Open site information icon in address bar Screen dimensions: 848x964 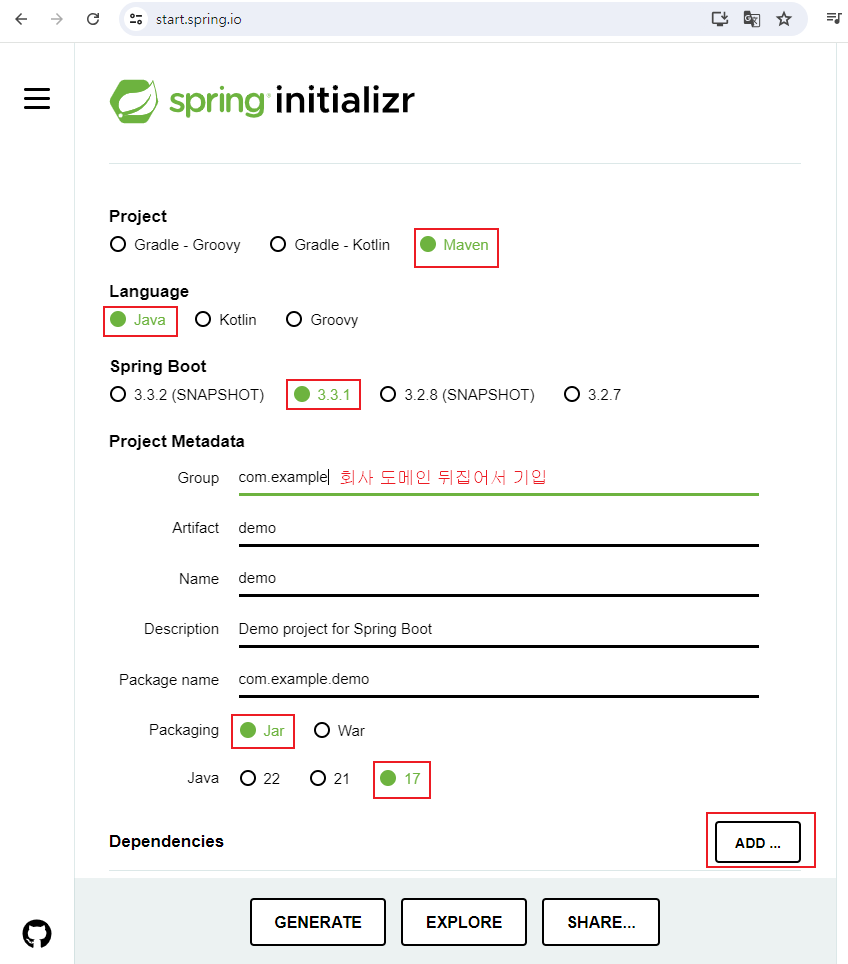tap(136, 19)
